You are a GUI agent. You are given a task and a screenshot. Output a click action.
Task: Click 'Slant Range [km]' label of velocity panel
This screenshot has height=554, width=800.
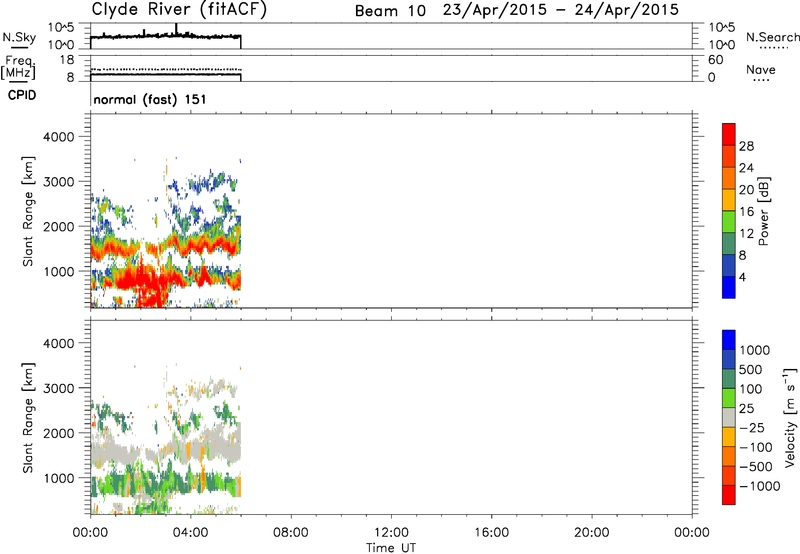(28, 418)
